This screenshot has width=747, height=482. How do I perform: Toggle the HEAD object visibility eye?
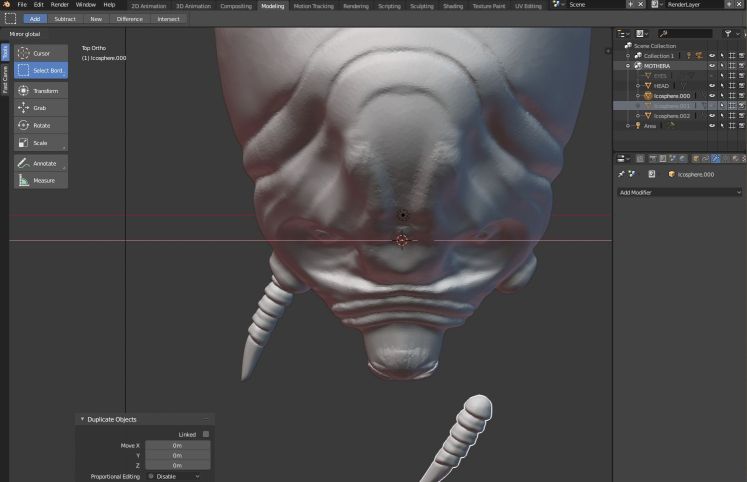pos(712,86)
